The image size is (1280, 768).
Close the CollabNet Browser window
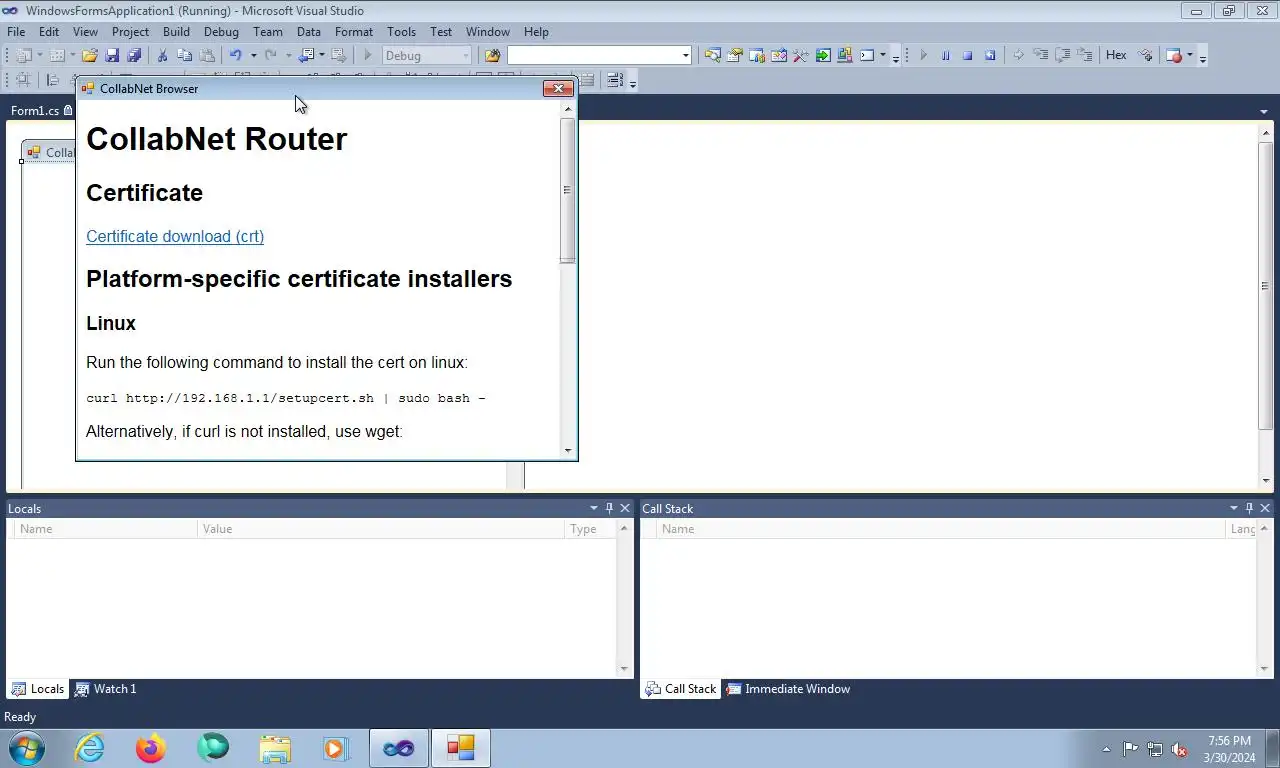tap(558, 88)
